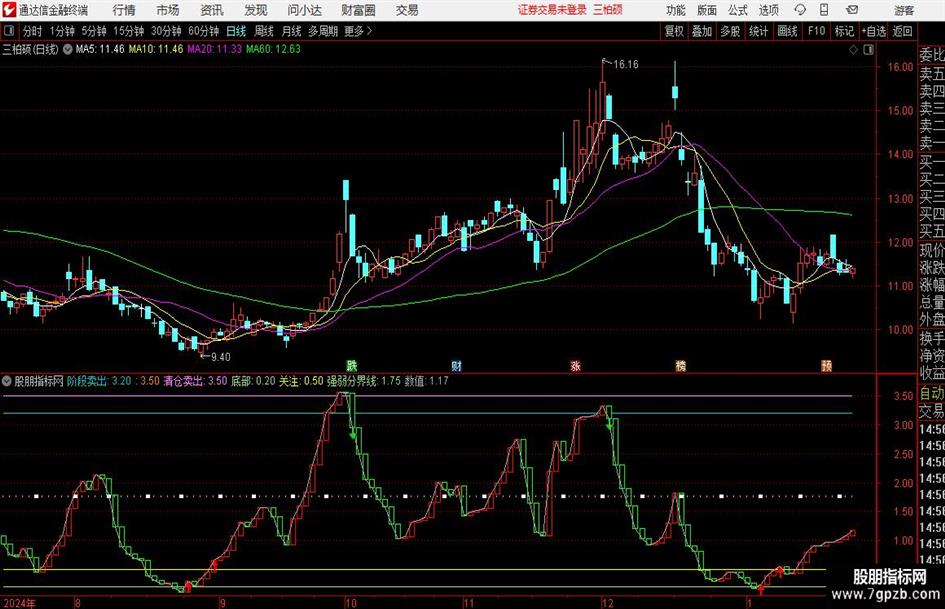The image size is (945, 609).
Task: Click the MA60: 12.63 indicator label
Action: pyautogui.click(x=273, y=49)
